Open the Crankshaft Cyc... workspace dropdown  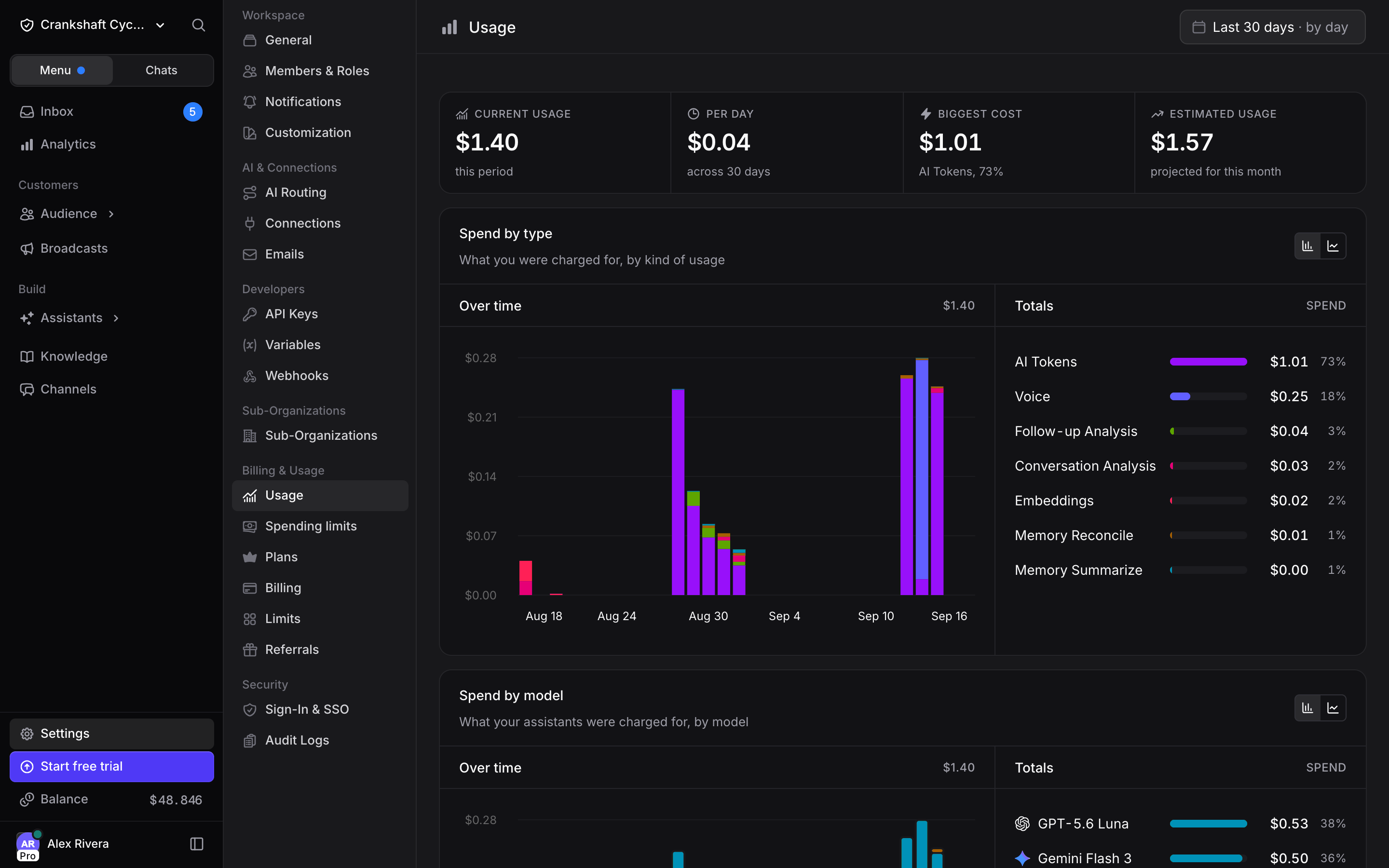tap(93, 25)
